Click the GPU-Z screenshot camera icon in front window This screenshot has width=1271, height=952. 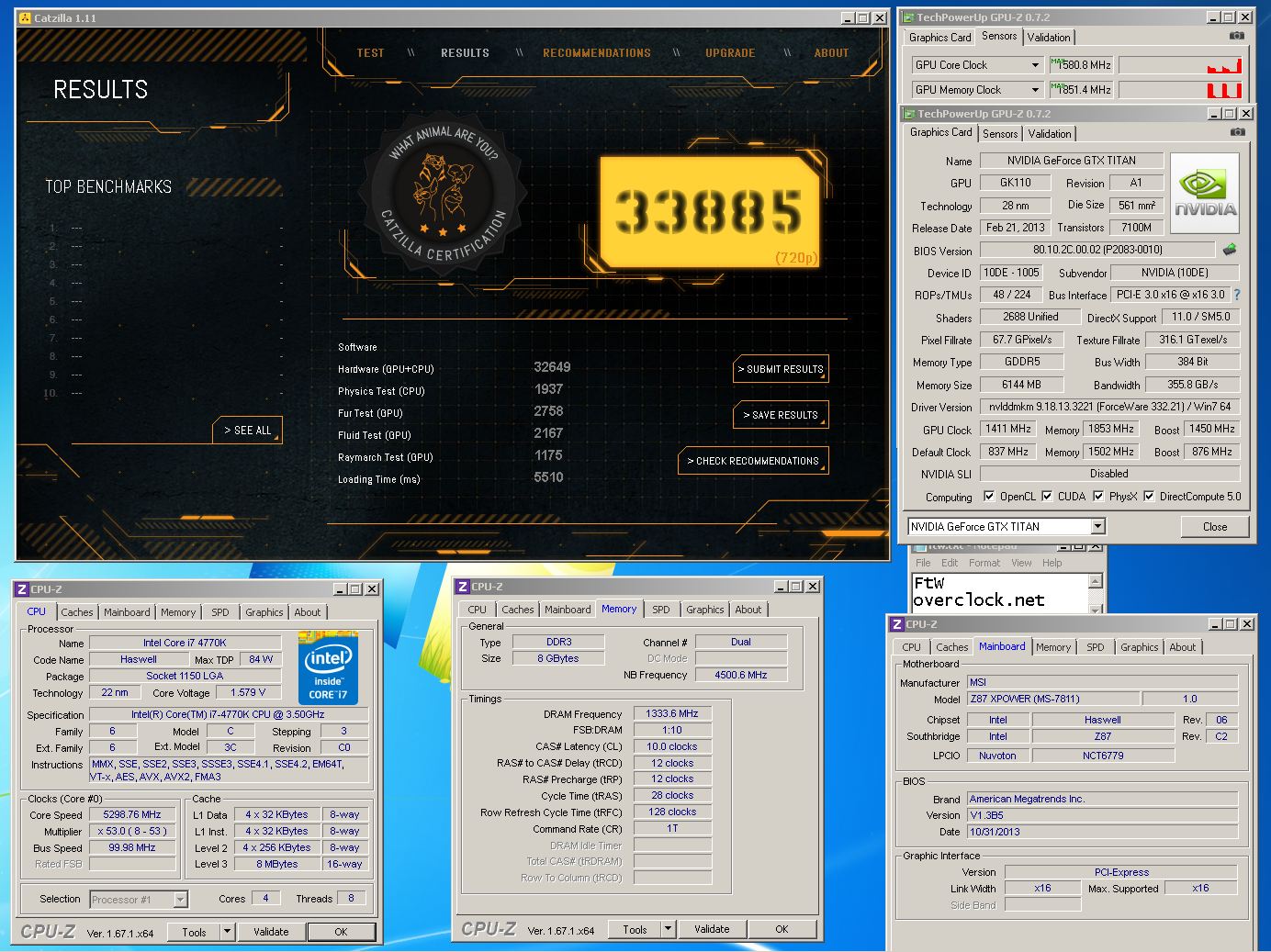click(x=1237, y=132)
